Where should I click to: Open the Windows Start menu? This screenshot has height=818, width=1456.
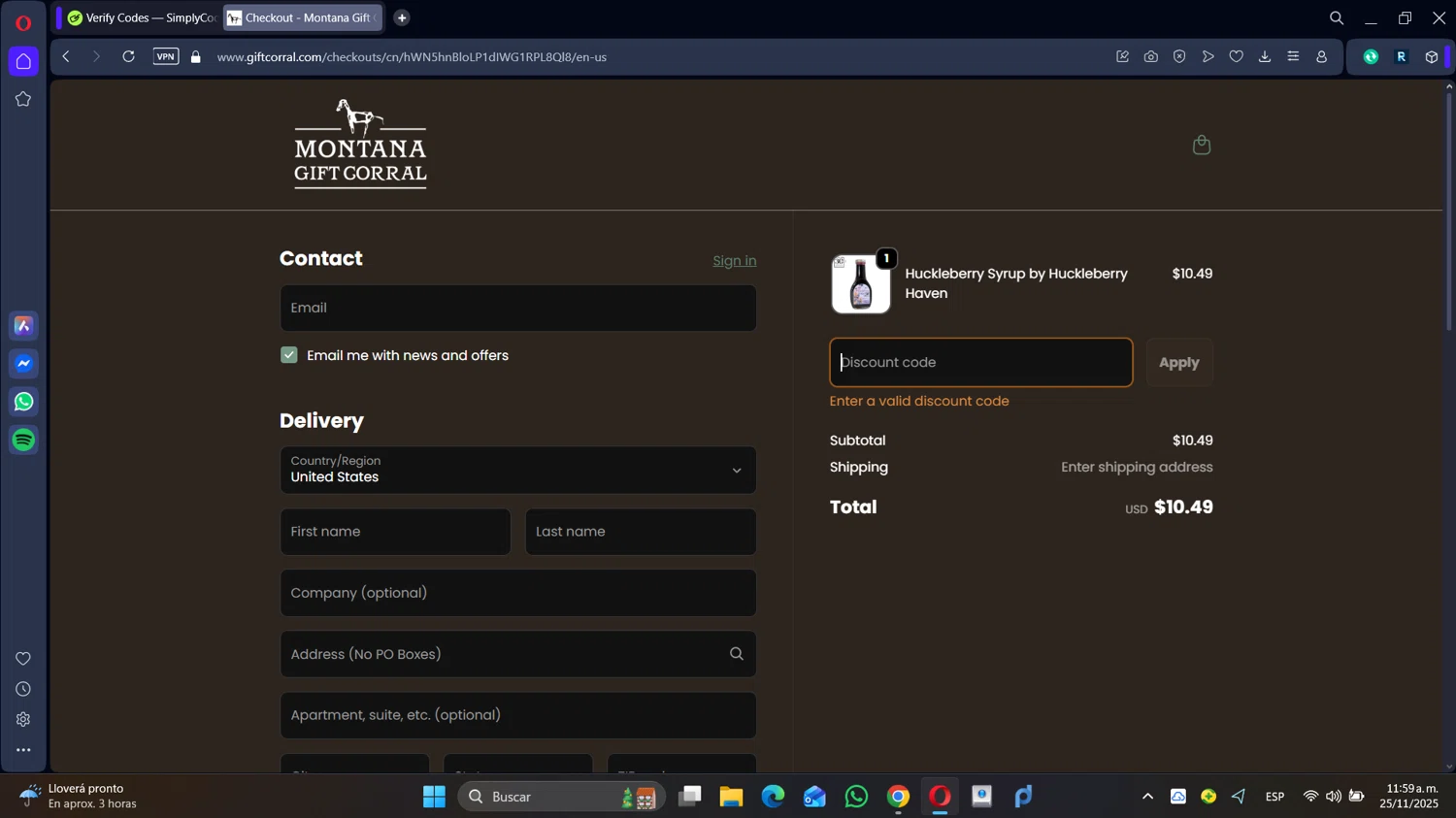click(x=434, y=797)
